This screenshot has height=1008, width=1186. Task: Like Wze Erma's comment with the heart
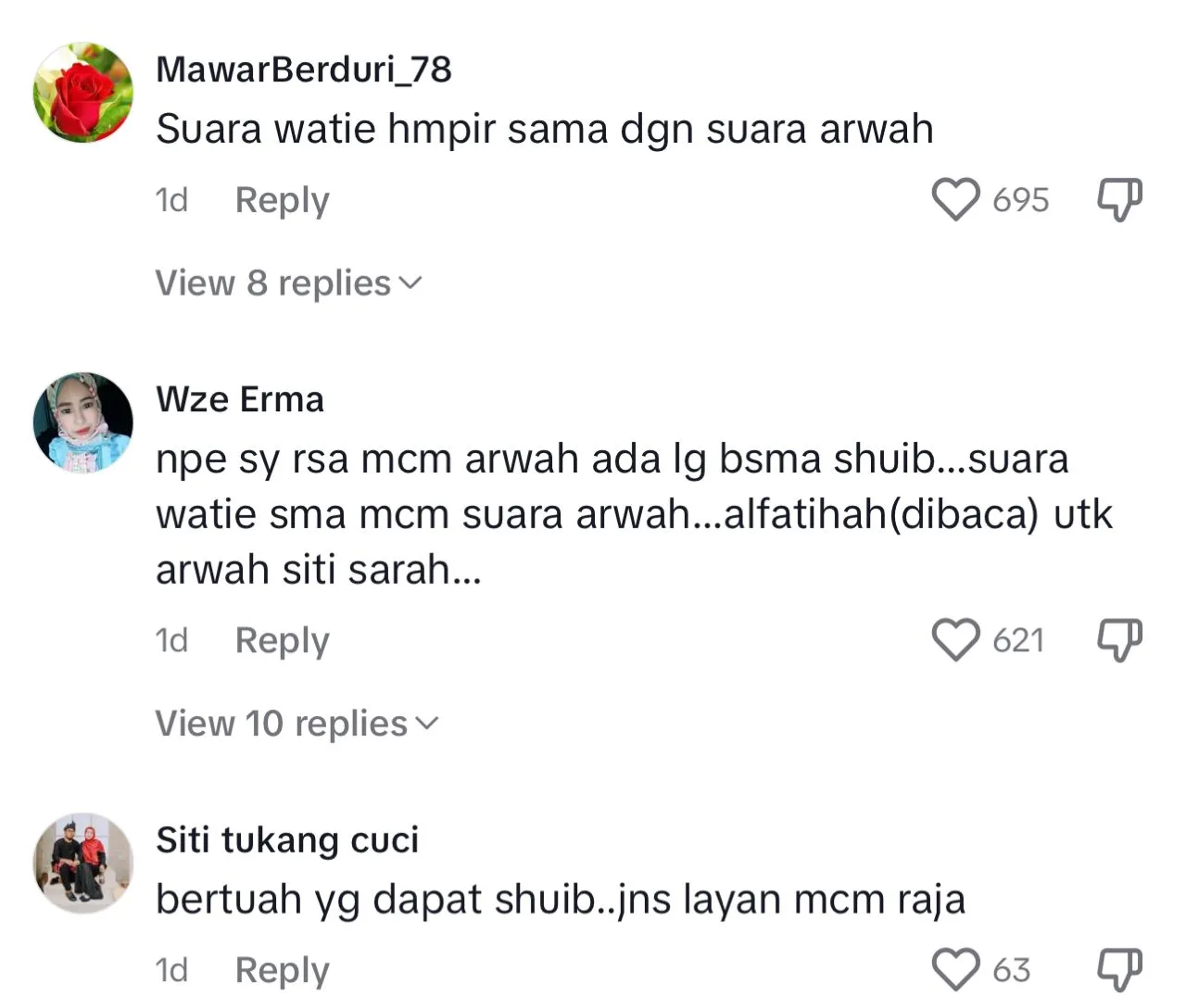(955, 639)
